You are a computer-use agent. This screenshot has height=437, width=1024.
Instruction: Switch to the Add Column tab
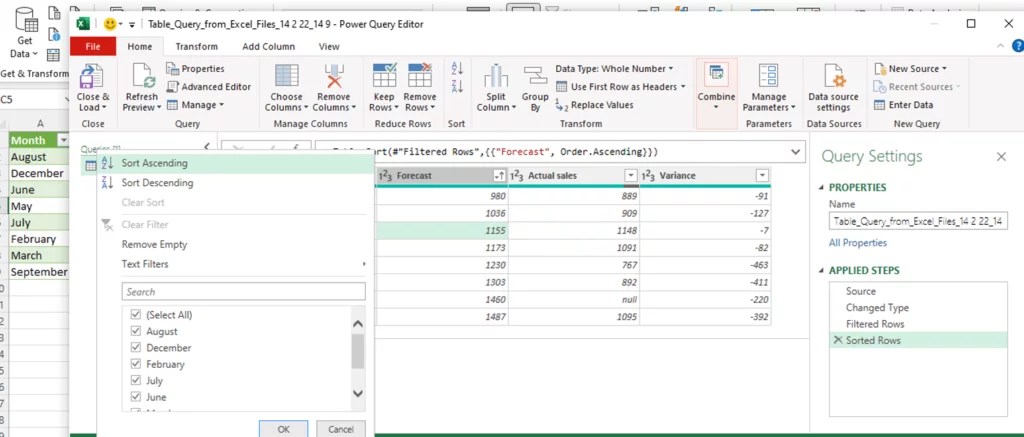pos(268,46)
